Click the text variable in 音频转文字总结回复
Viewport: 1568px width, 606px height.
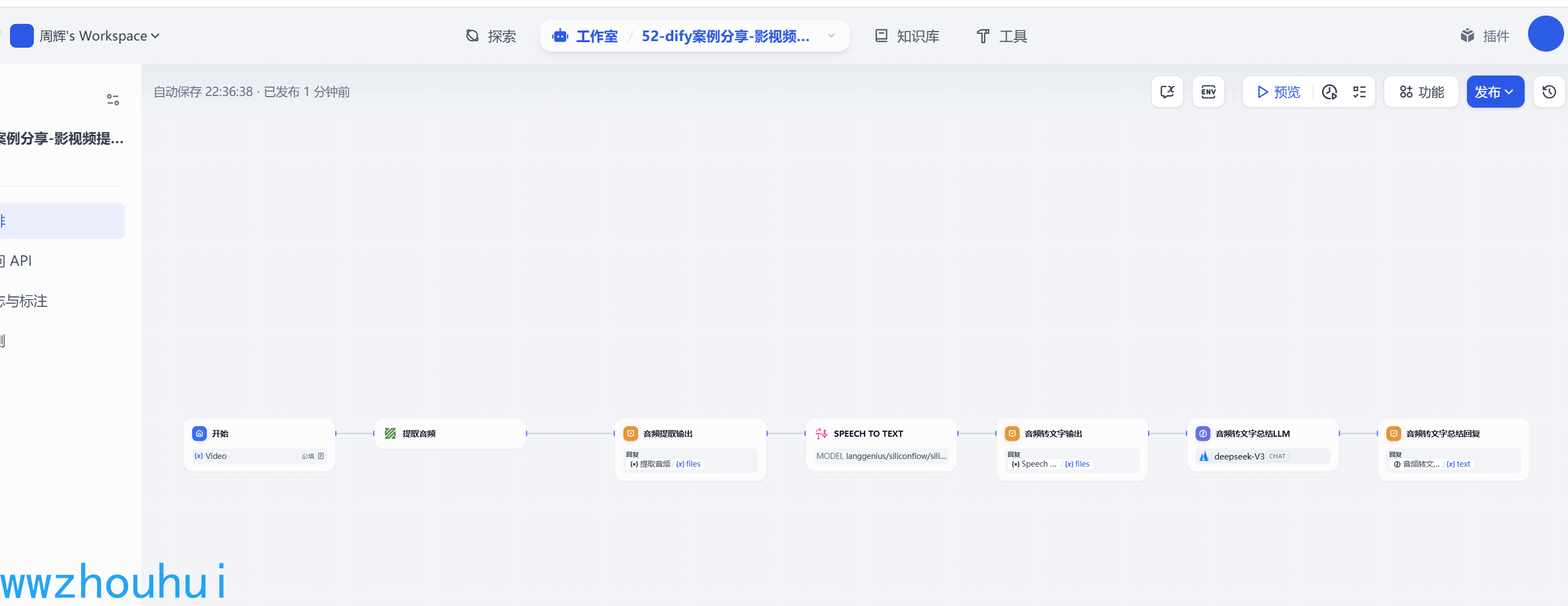pos(1459,463)
